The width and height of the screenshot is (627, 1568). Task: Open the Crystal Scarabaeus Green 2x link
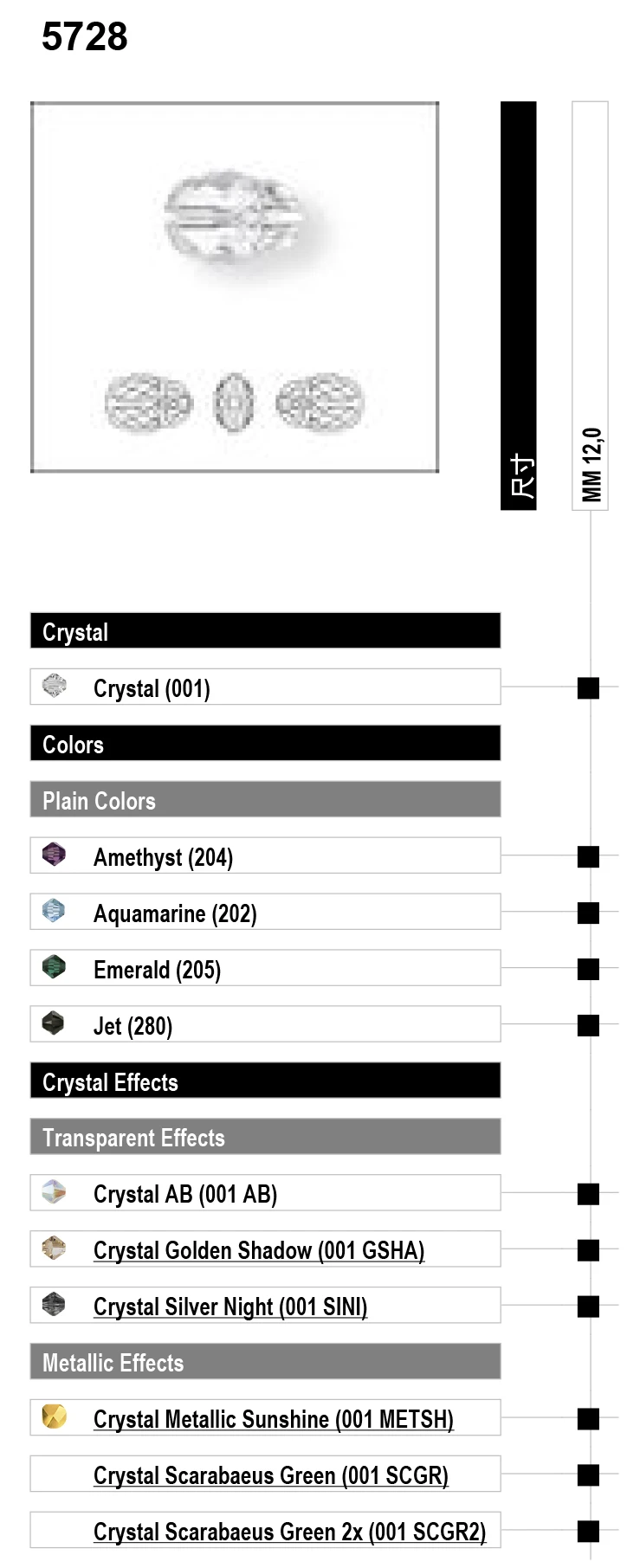[x=289, y=1532]
